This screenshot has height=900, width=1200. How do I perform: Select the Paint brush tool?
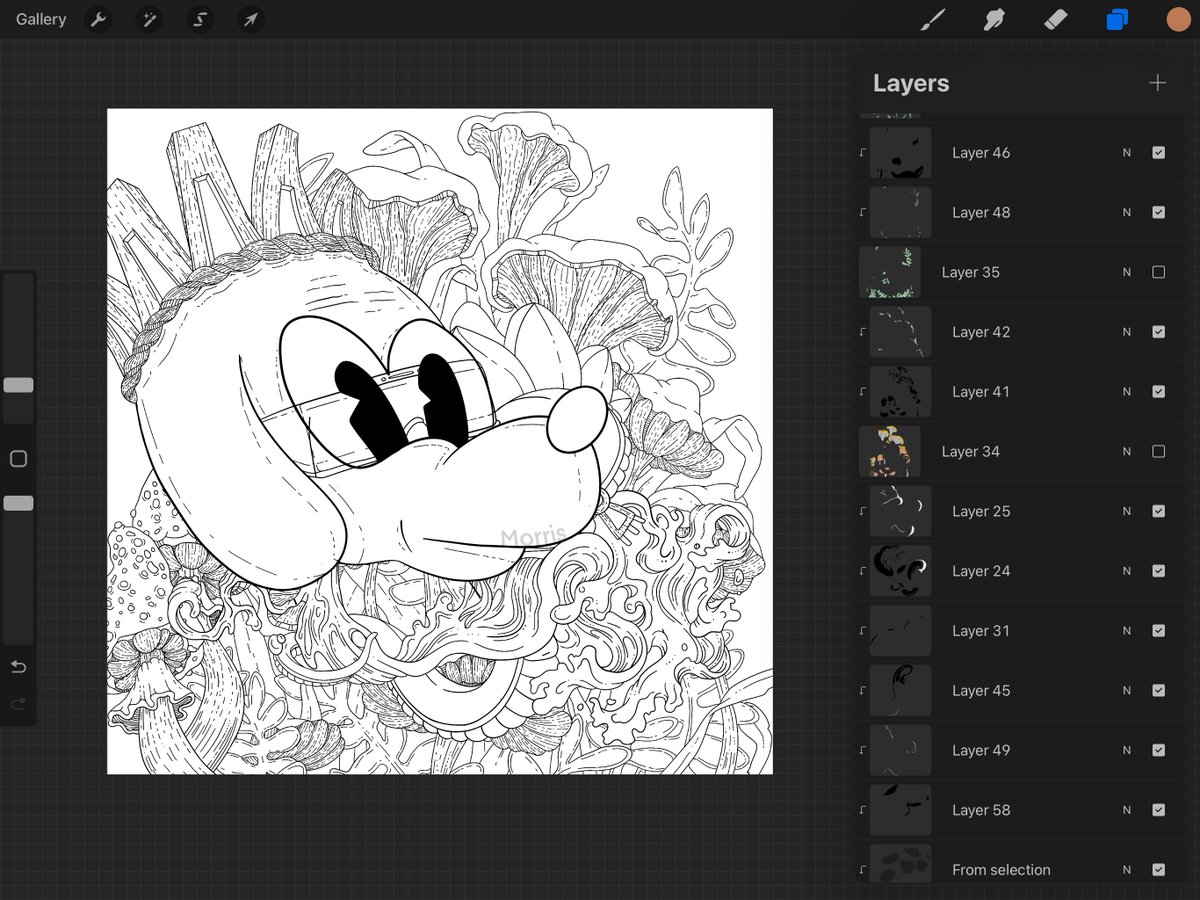click(x=933, y=19)
